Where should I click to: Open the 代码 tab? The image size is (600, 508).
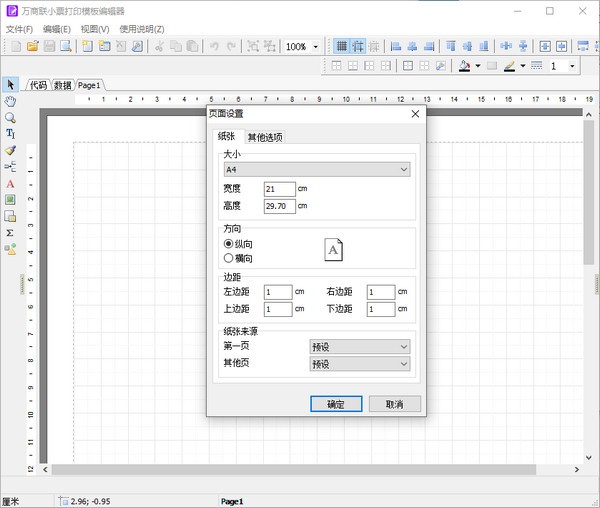click(38, 86)
